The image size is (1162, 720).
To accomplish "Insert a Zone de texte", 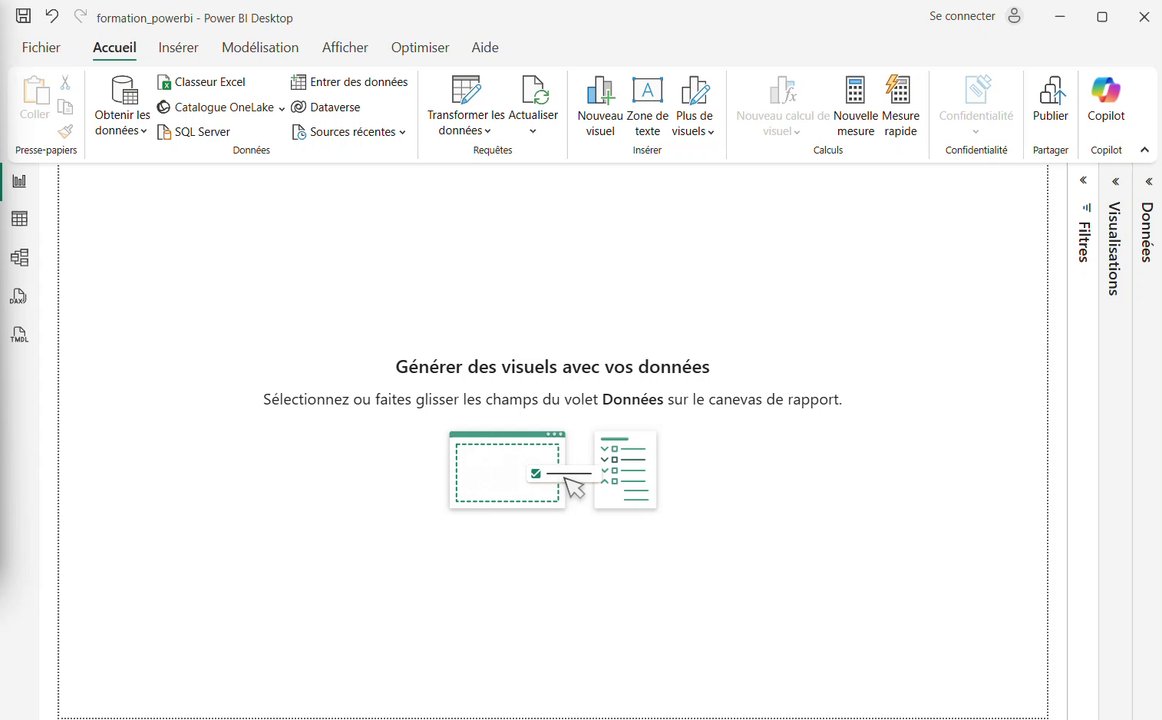I will coord(647,107).
